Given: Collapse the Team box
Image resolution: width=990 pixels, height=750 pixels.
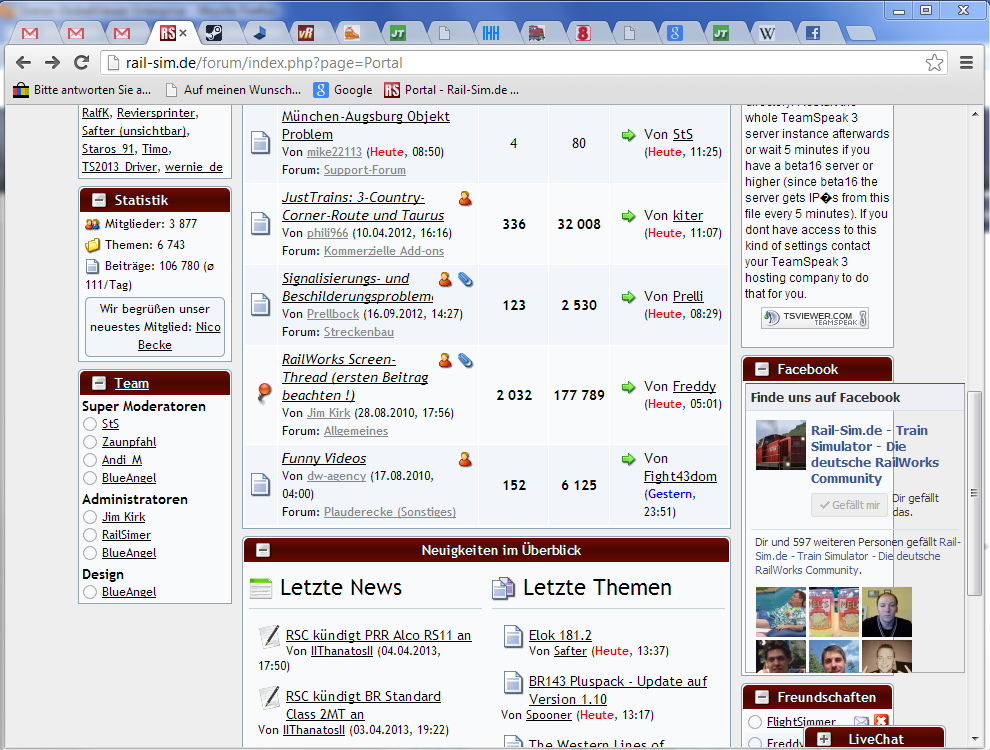Looking at the screenshot, I should tap(98, 383).
